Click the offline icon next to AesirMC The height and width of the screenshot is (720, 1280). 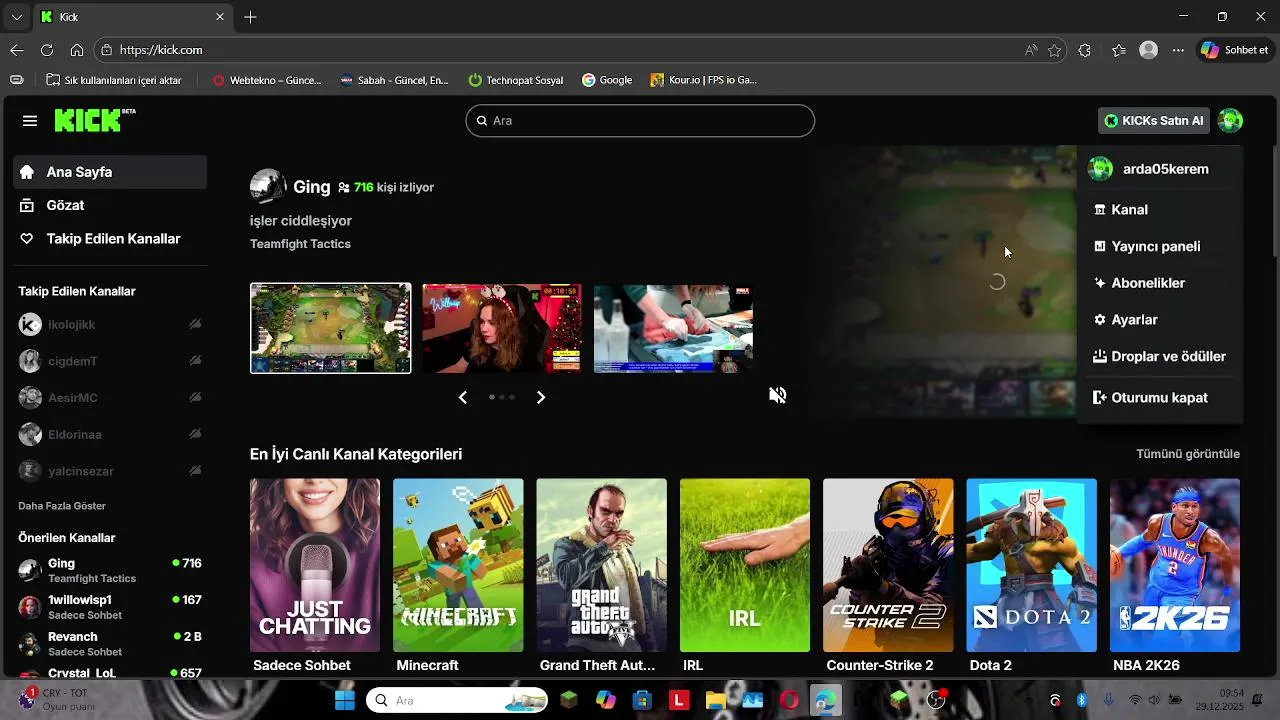coord(195,398)
